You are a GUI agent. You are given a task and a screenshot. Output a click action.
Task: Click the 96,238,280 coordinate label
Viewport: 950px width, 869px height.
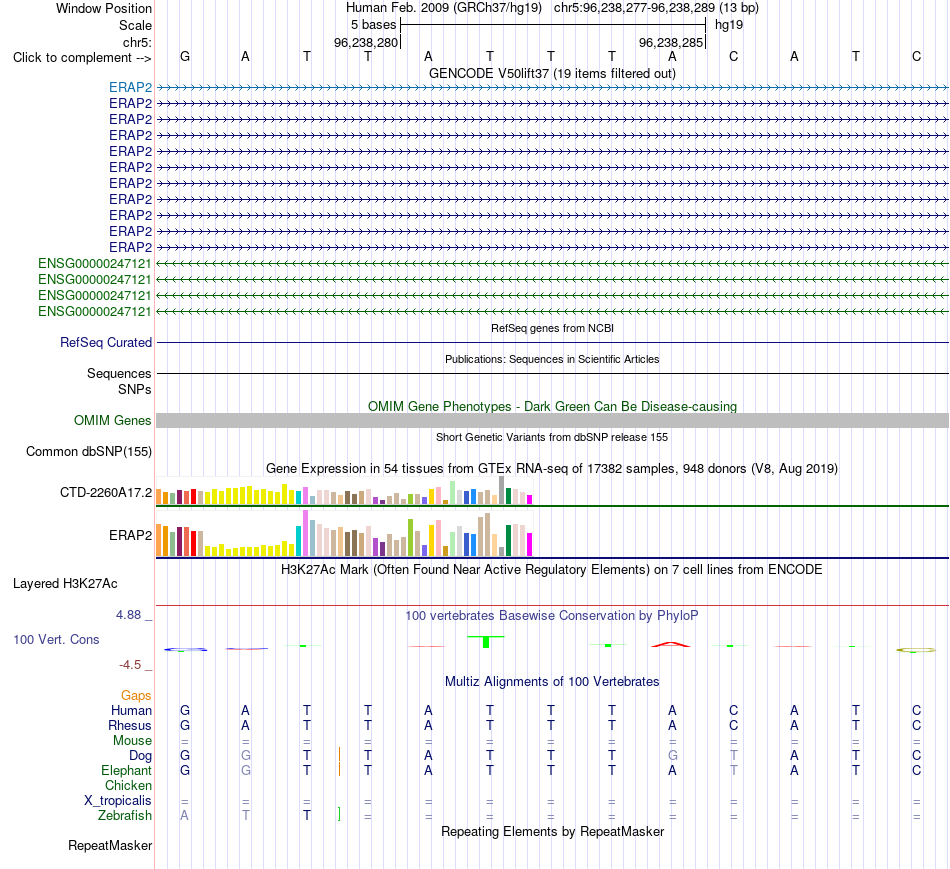click(x=366, y=42)
